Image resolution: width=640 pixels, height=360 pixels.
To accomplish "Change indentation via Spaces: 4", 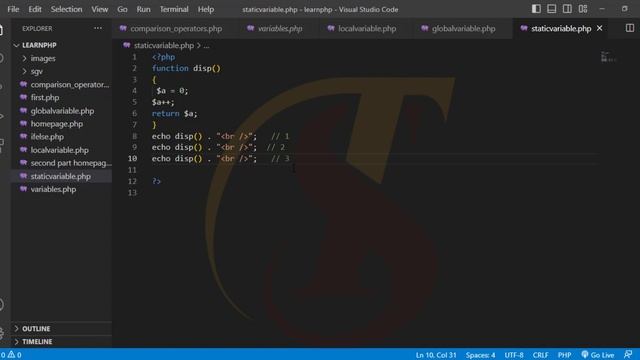I will [480, 355].
